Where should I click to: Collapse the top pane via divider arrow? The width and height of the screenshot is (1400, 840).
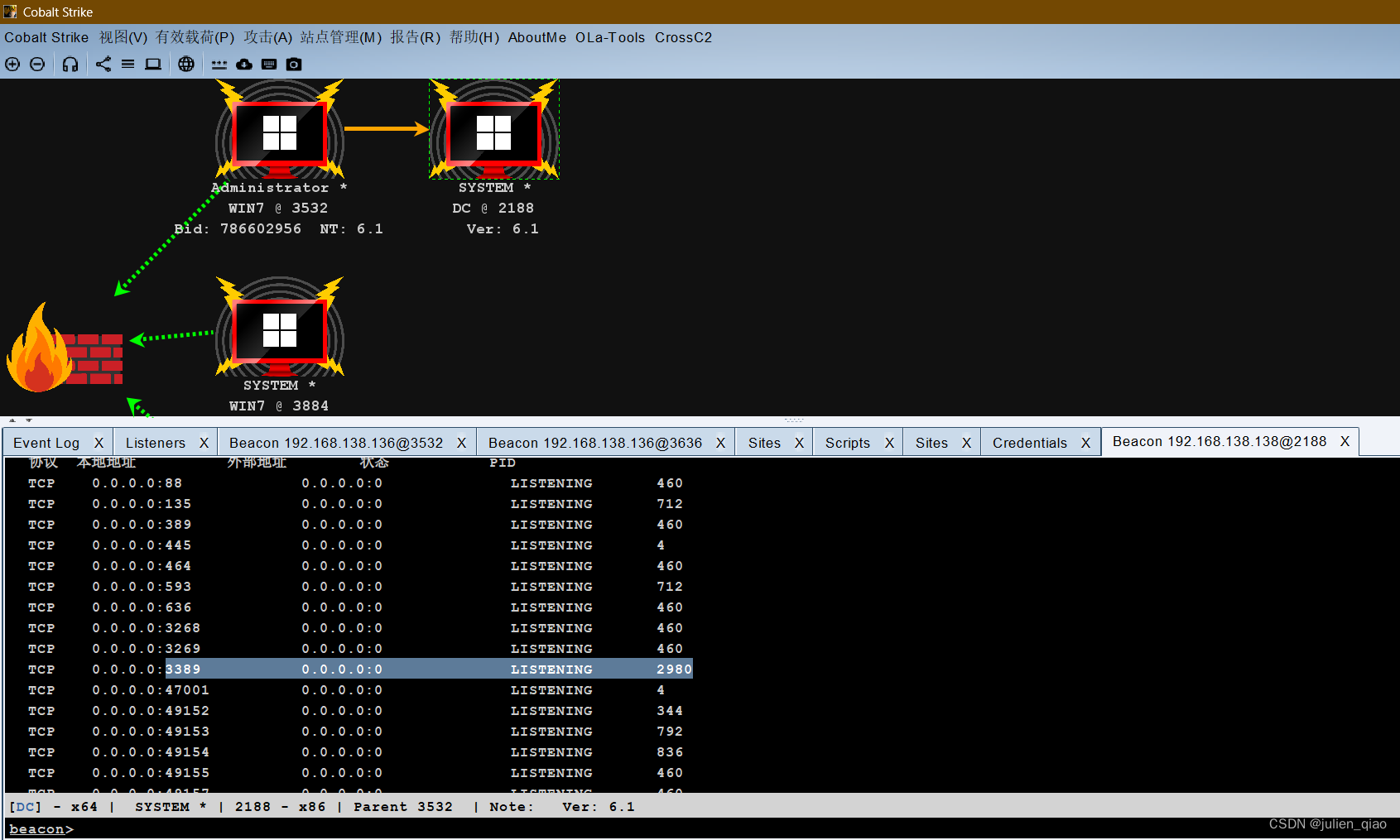click(12, 420)
